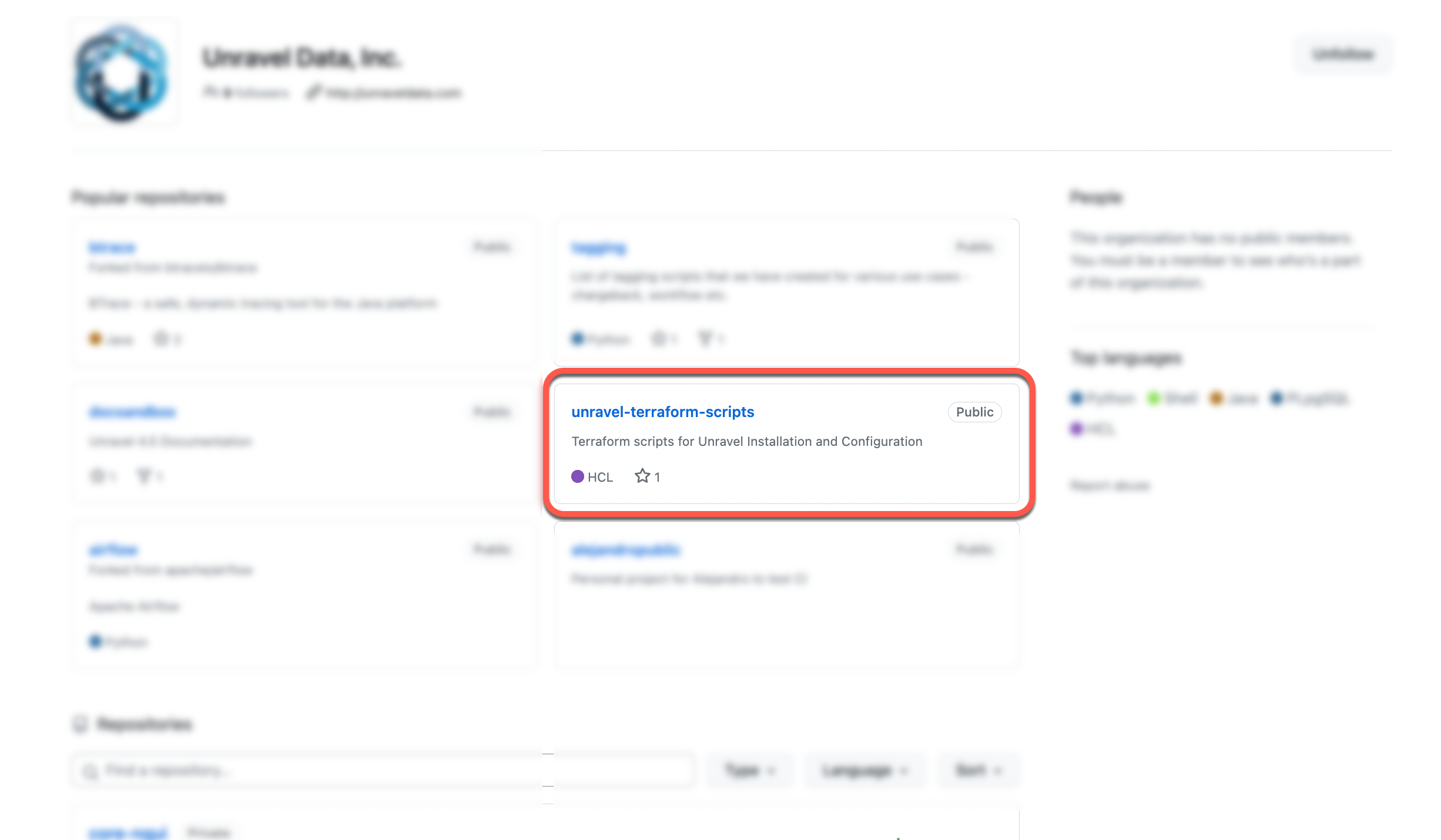The height and width of the screenshot is (840, 1441).
Task: Click the followers people icon in header
Action: pos(209,92)
